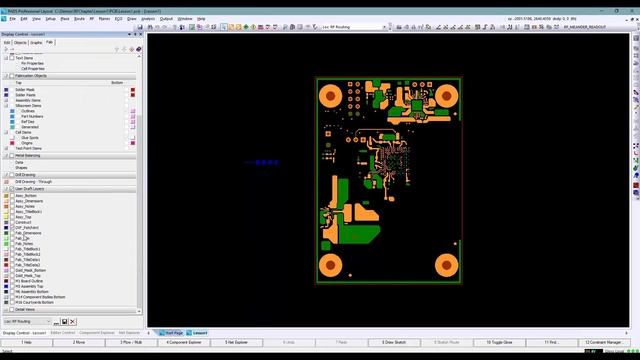
Task: Expand the Detail Views section
Action: [6, 309]
